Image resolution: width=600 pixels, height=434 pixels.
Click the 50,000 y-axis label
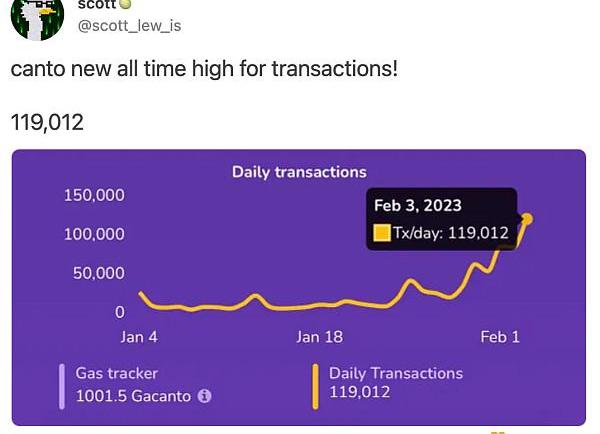point(99,273)
